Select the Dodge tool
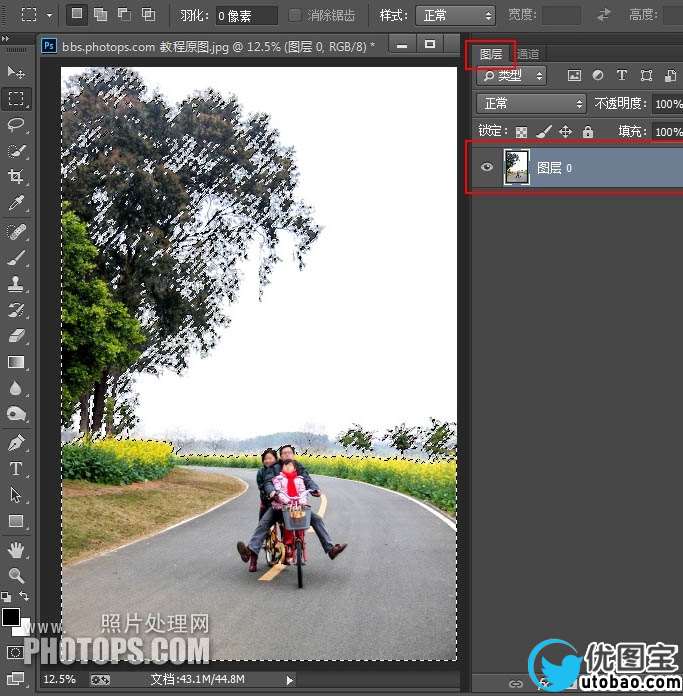This screenshot has height=696, width=683. pos(16,414)
